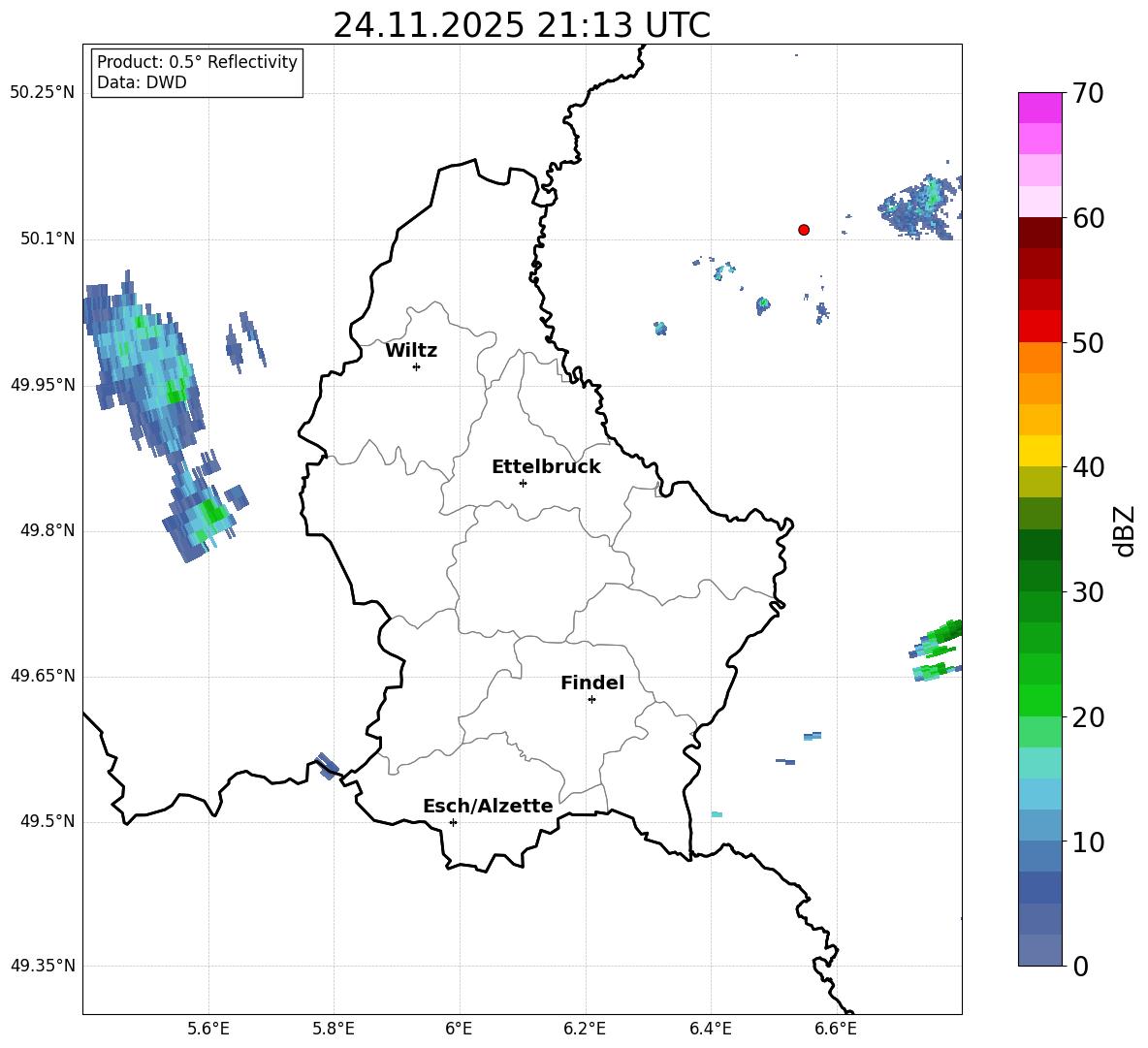Viewport: 1148px width, 1048px height.
Task: Click the 70 label on colorbar
Action: click(1088, 94)
